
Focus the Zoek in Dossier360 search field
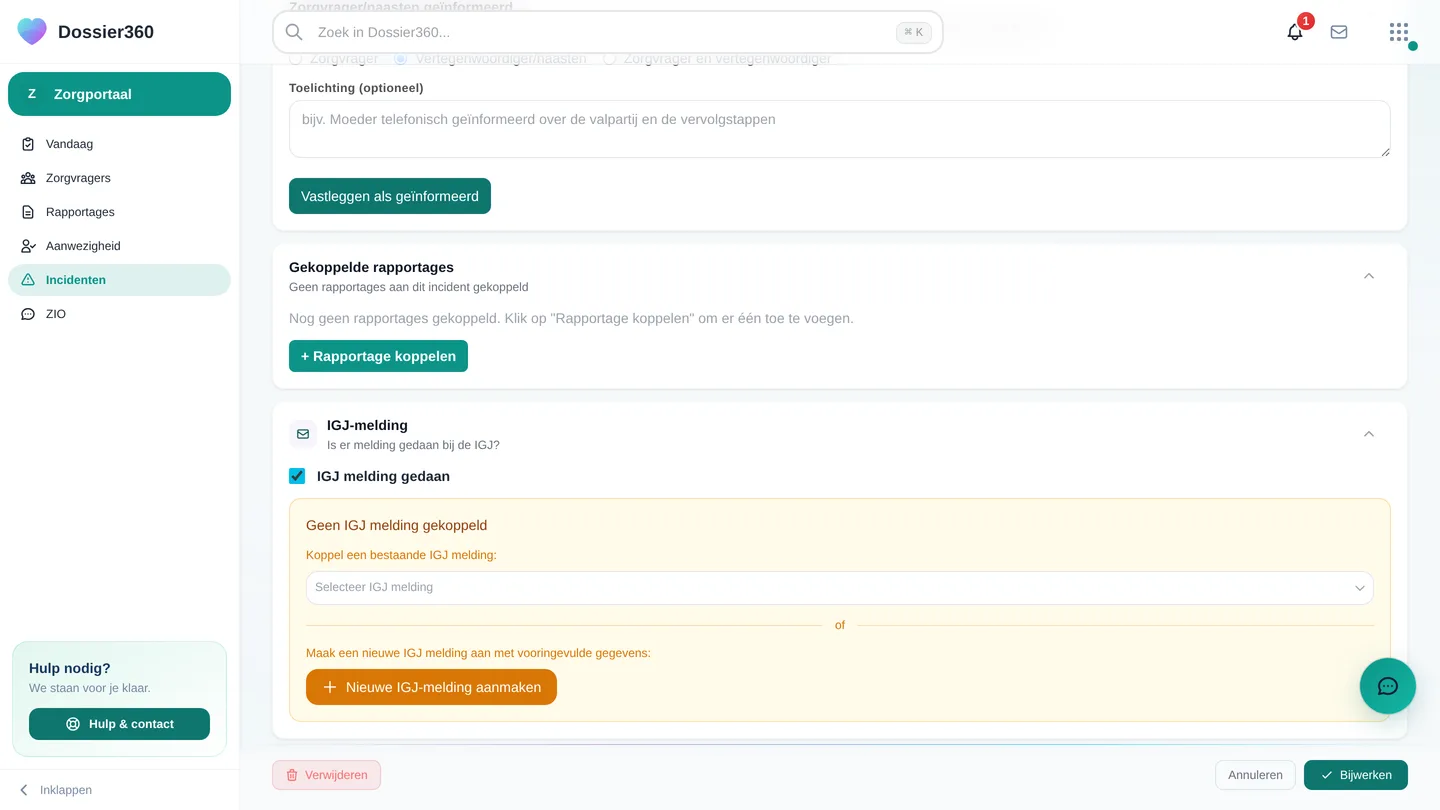coord(608,32)
